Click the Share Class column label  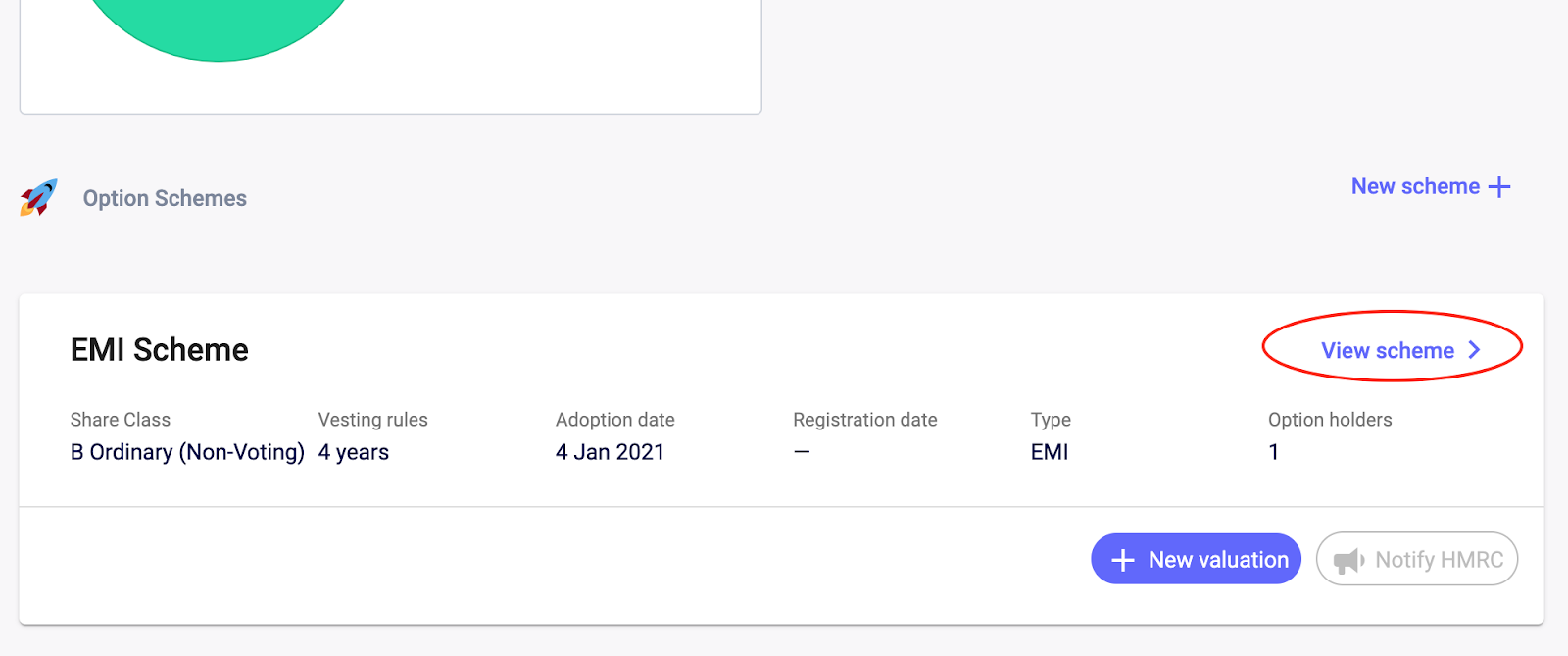[121, 420]
